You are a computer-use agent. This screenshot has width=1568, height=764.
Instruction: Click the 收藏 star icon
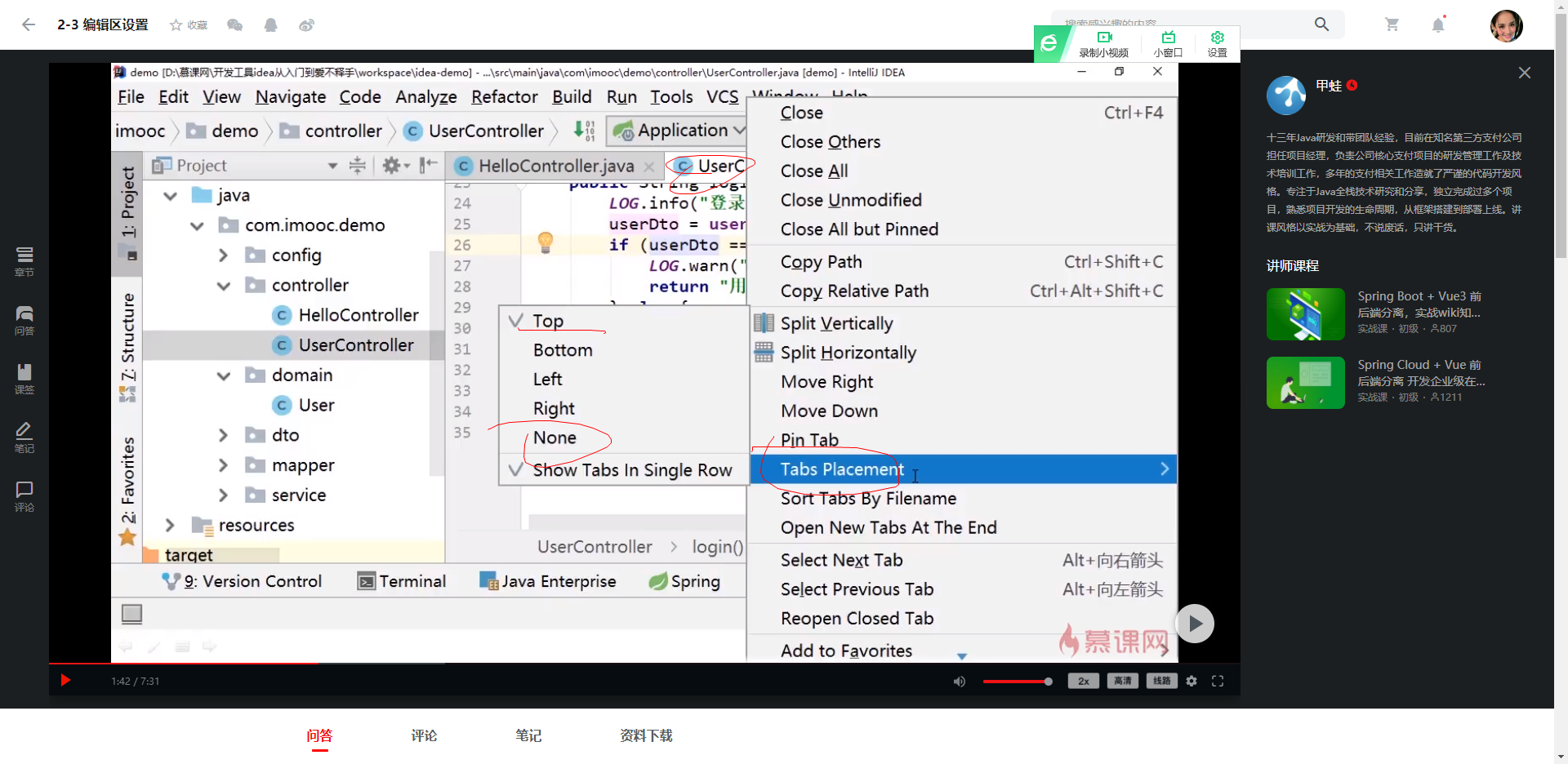coord(176,25)
